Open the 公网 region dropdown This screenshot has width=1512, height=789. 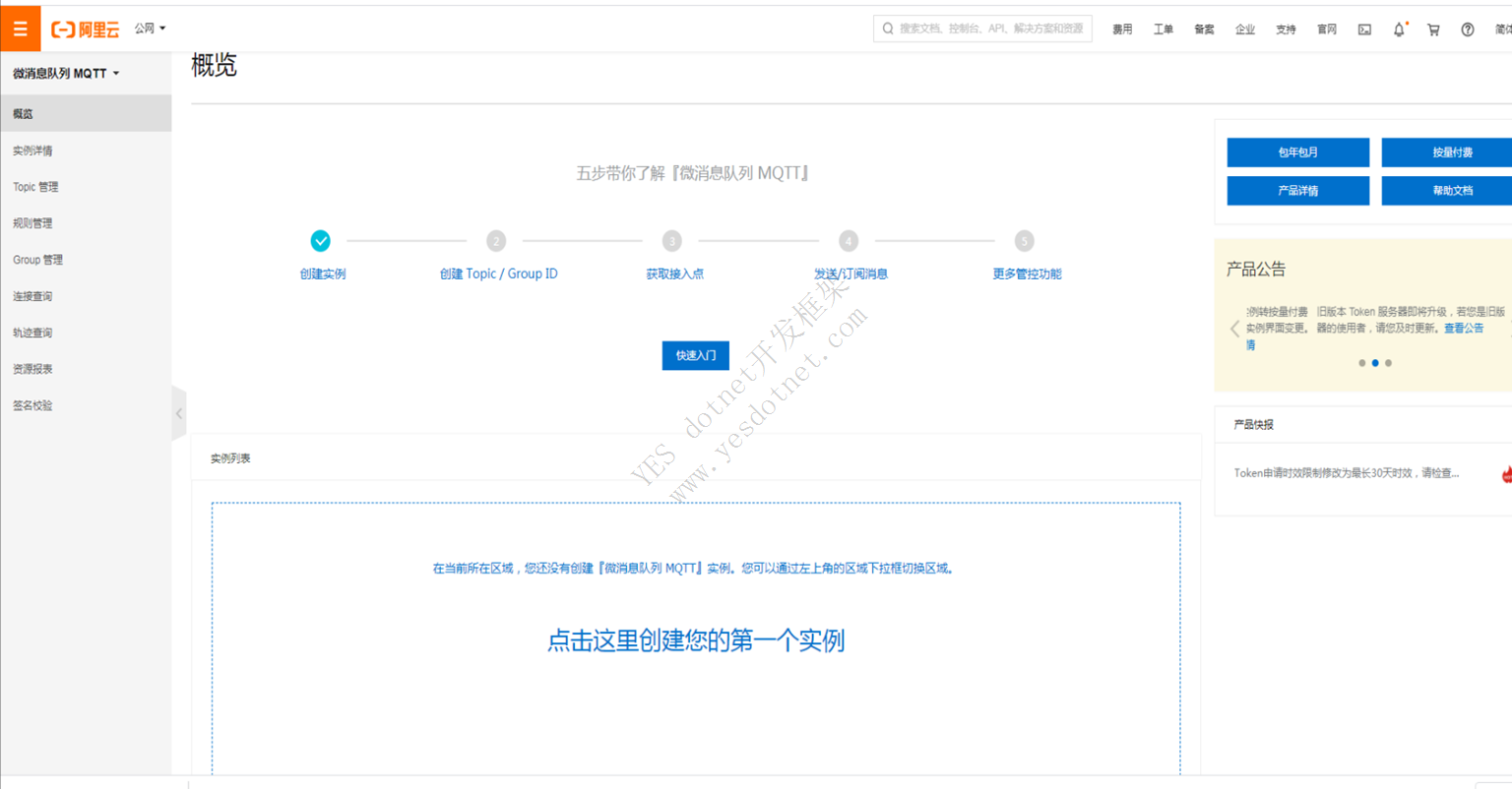[150, 29]
